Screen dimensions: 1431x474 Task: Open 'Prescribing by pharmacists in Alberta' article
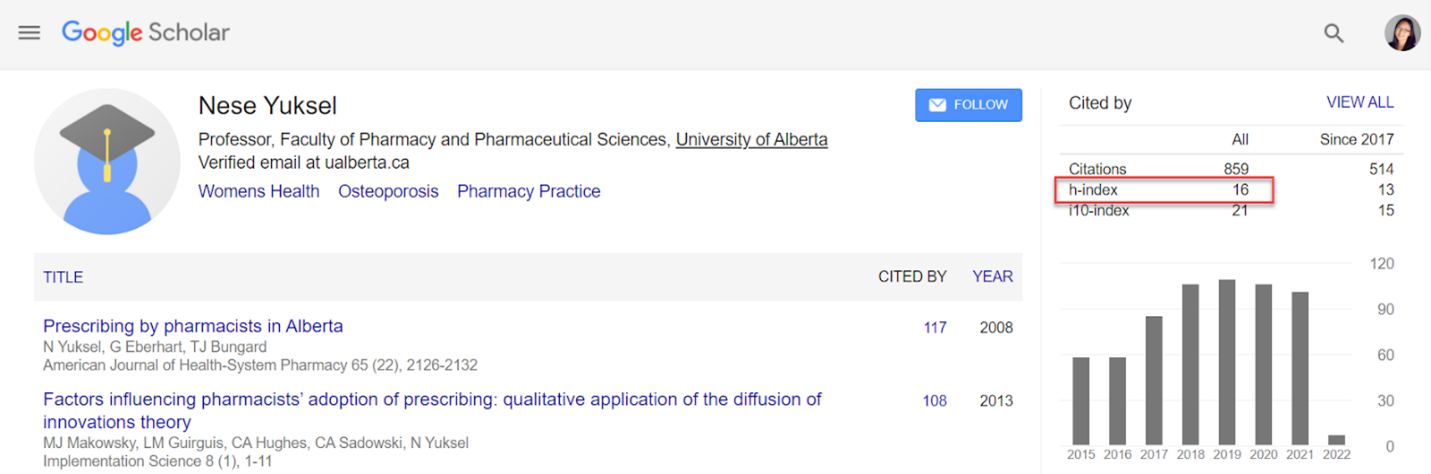pos(193,326)
